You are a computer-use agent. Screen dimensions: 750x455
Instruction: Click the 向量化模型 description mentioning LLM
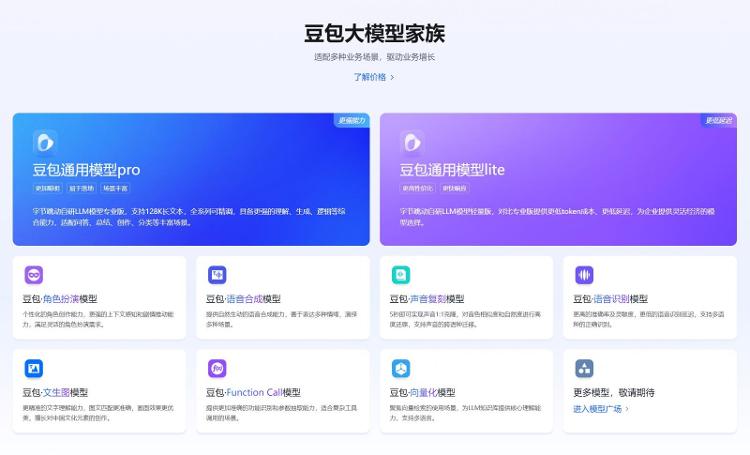[x=465, y=413]
